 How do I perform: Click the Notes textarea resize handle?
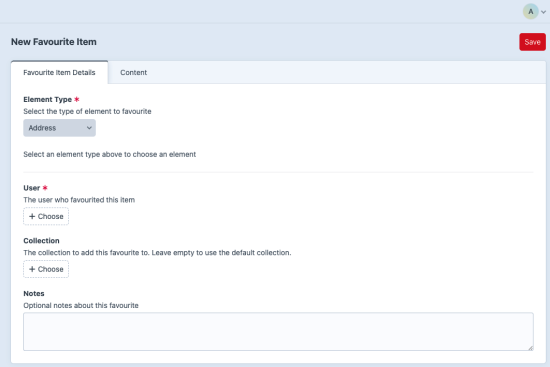pyautogui.click(x=530, y=348)
